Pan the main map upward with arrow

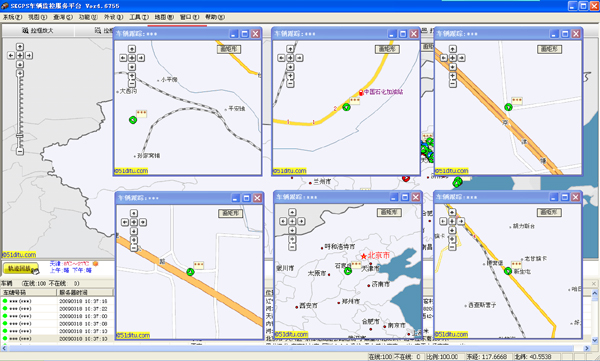pos(20,47)
